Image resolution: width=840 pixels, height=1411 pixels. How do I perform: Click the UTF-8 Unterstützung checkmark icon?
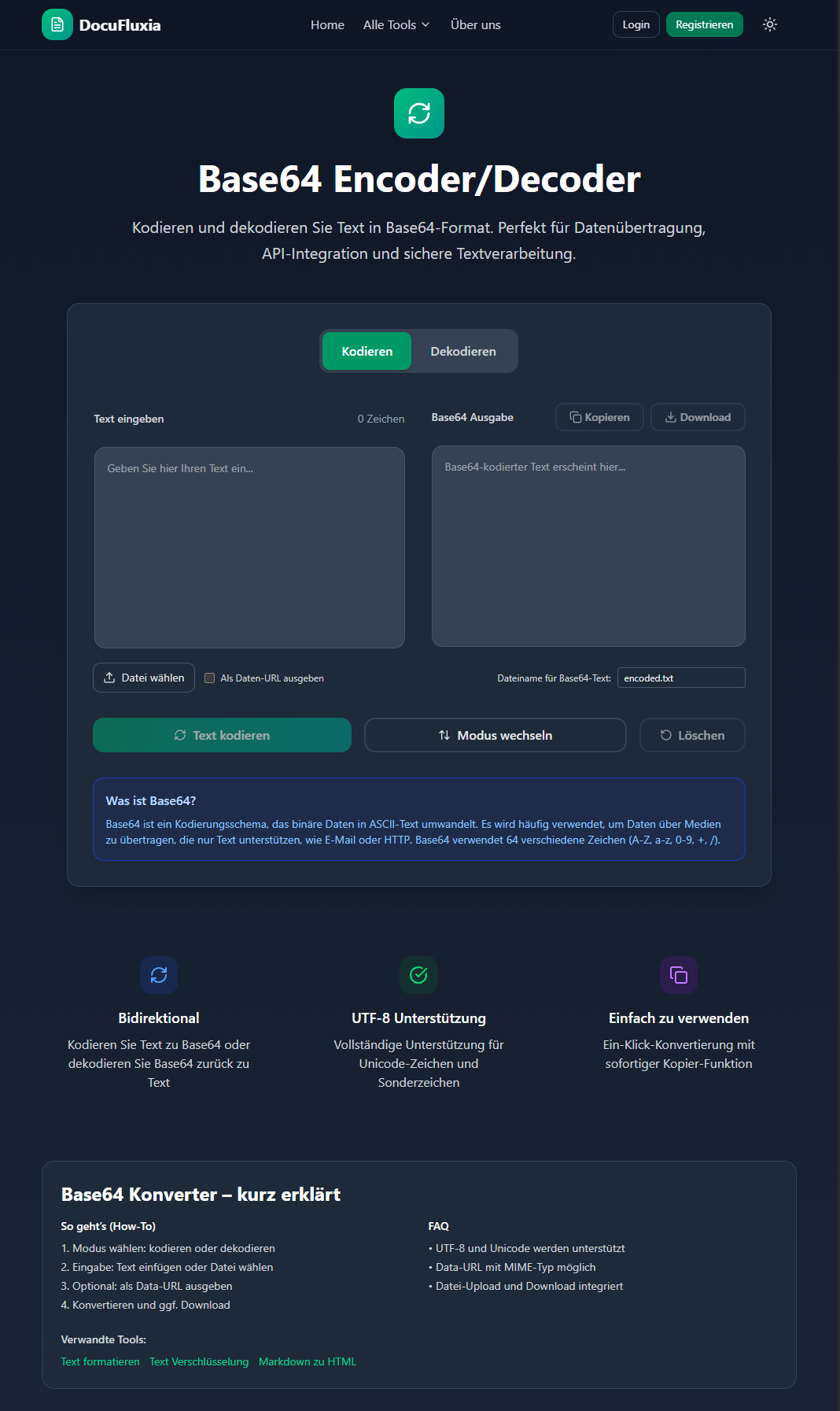click(418, 975)
